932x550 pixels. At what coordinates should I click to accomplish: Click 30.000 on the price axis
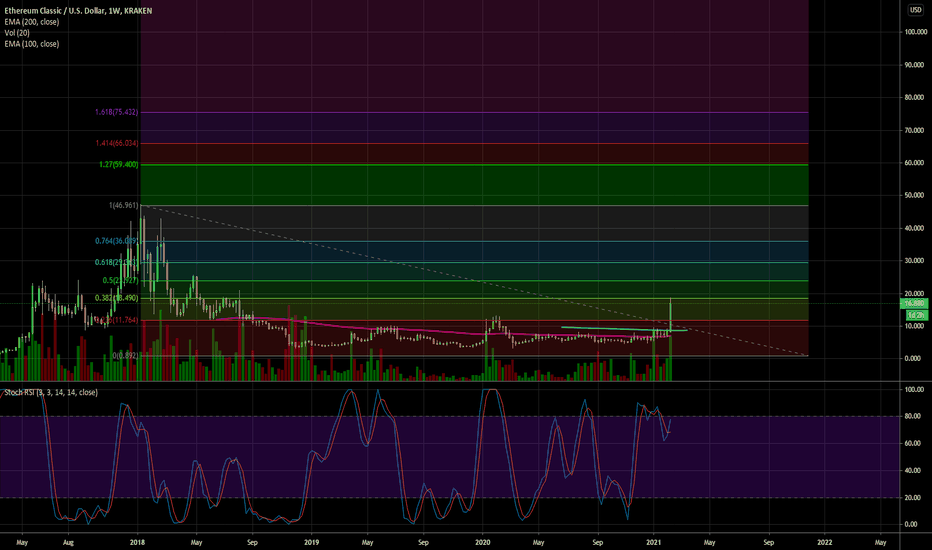coord(914,260)
